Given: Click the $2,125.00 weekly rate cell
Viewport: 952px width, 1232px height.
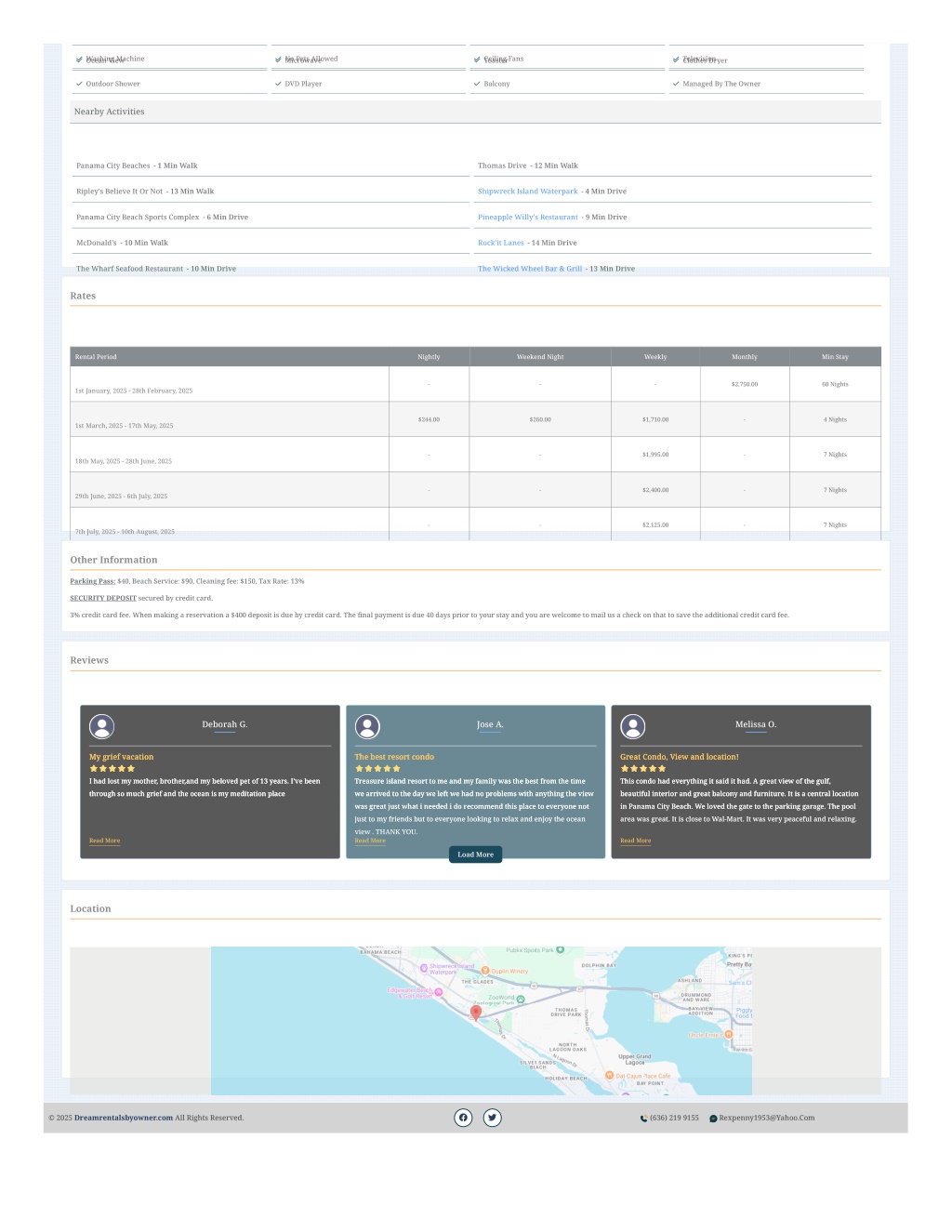Looking at the screenshot, I should (655, 524).
